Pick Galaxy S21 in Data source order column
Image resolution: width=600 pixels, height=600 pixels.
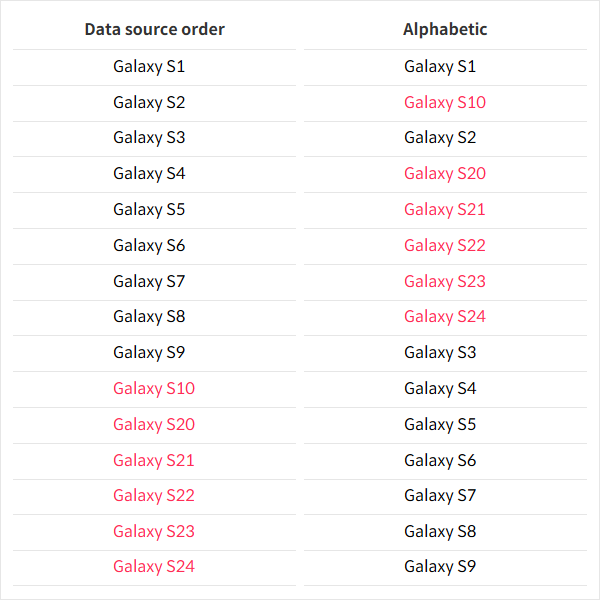[x=154, y=460]
